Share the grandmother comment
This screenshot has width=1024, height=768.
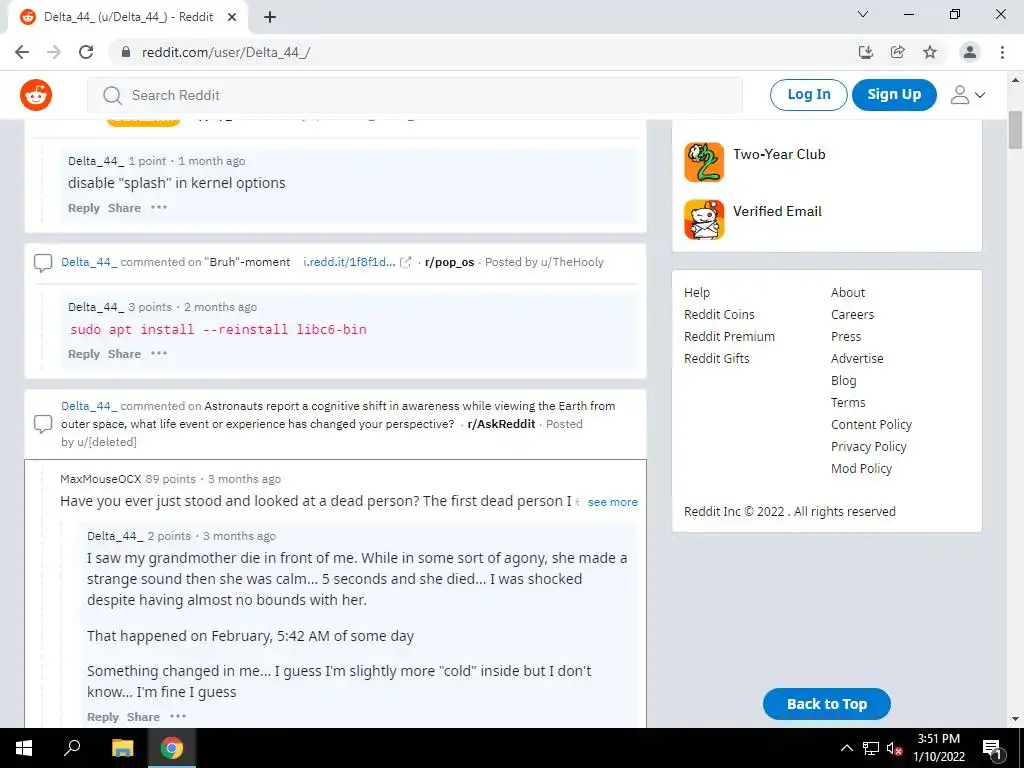pos(143,716)
